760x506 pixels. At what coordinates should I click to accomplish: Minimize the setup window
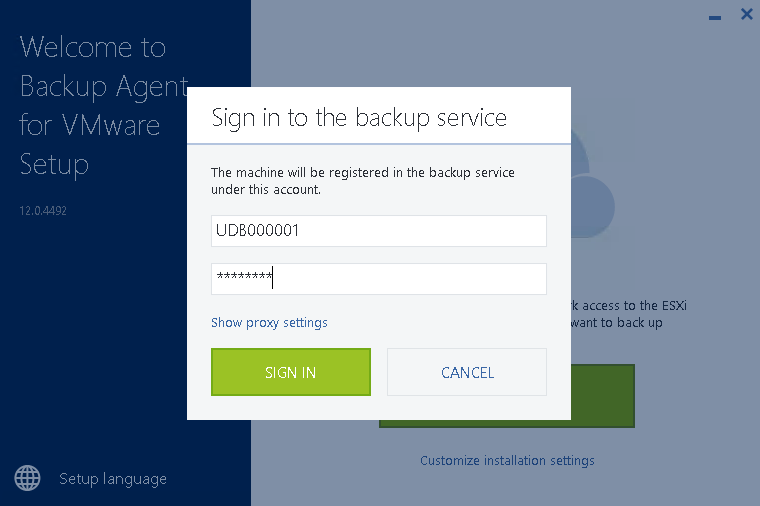coord(715,18)
